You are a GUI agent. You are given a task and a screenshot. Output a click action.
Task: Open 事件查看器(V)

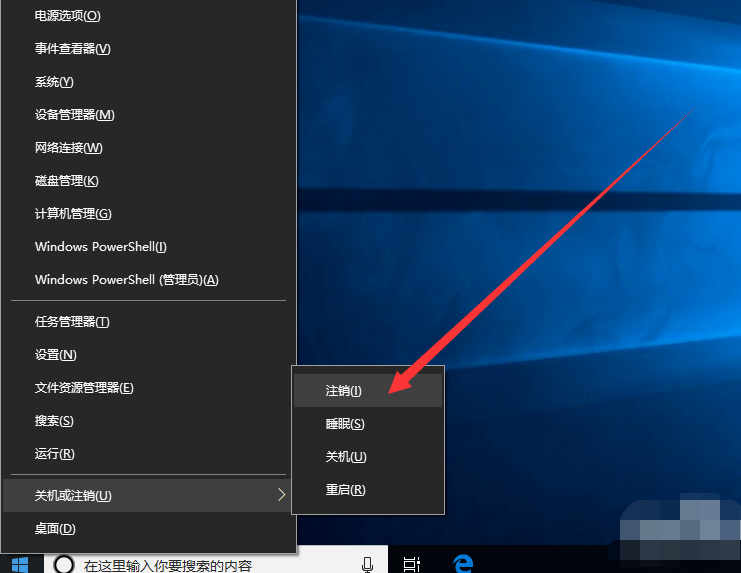[x=72, y=49]
